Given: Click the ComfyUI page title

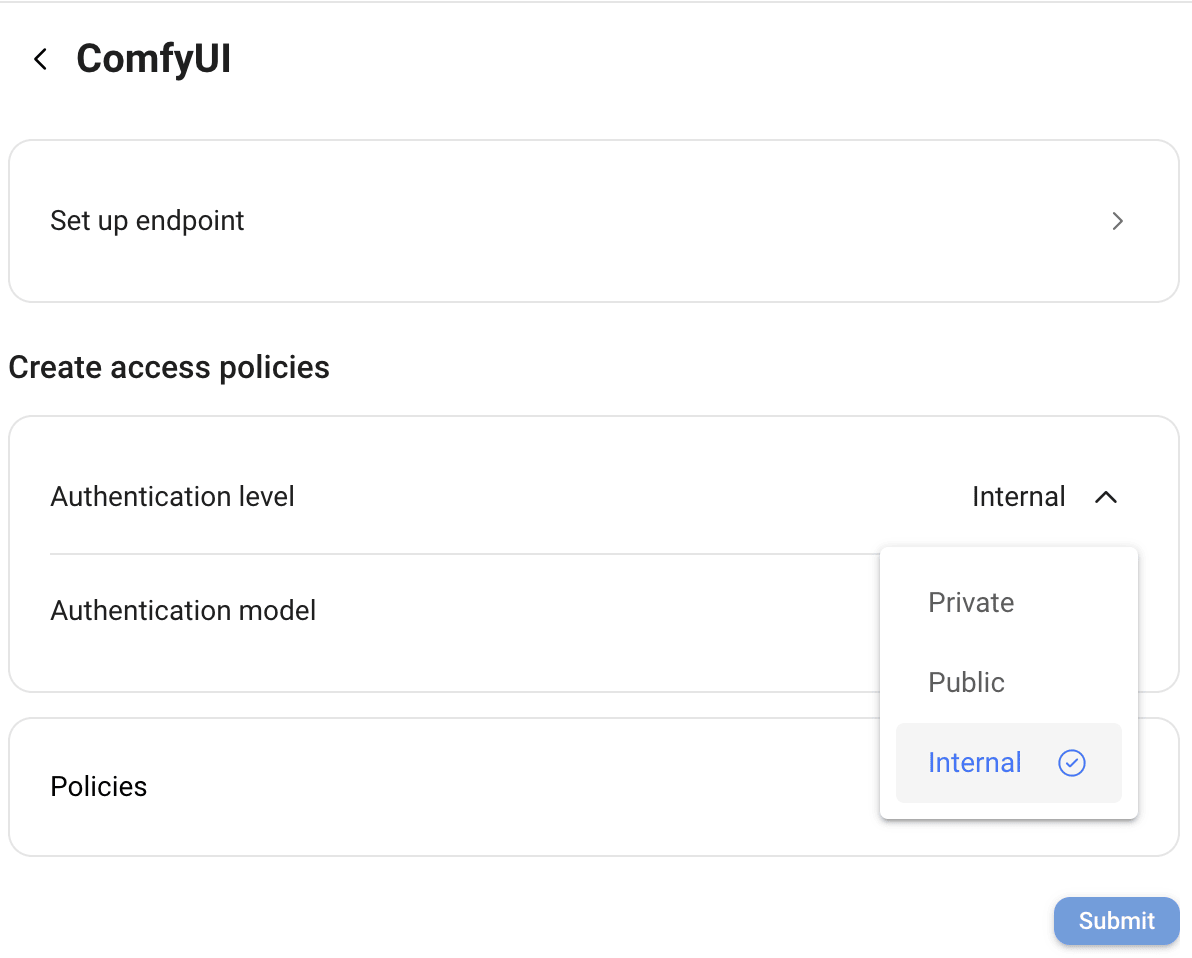Looking at the screenshot, I should (153, 59).
